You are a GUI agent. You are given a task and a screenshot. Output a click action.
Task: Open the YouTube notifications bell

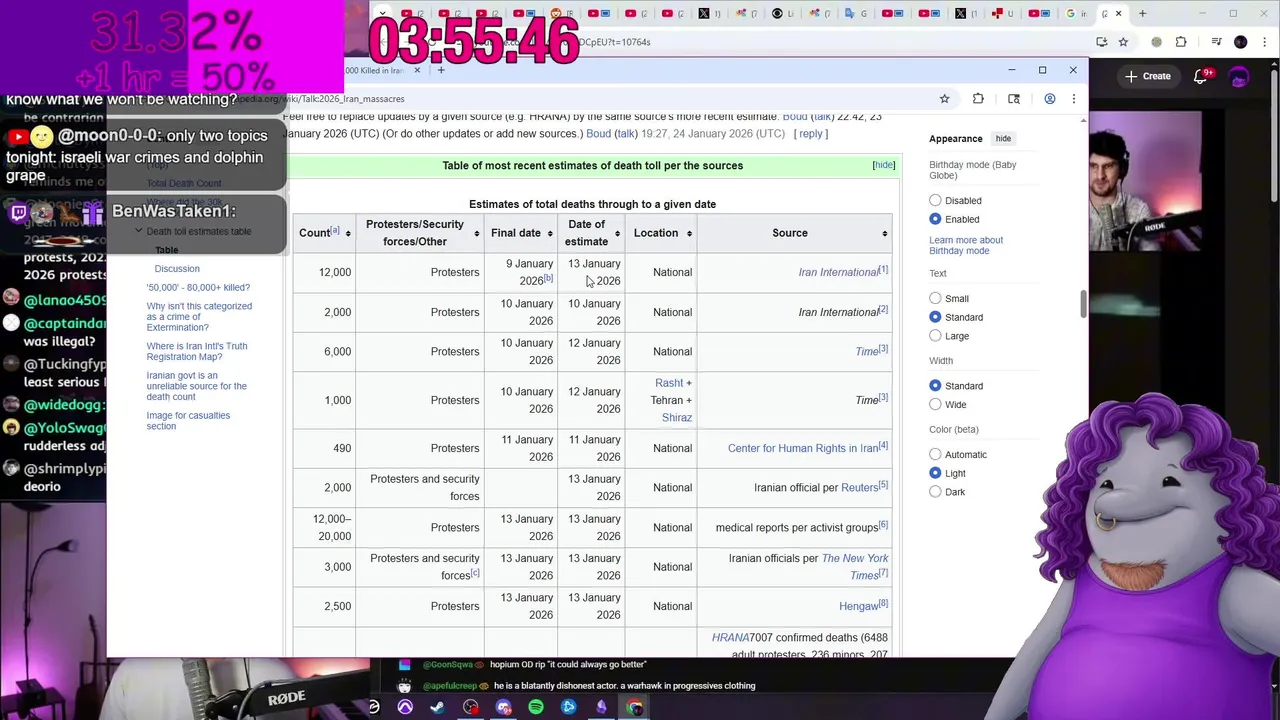(1202, 76)
